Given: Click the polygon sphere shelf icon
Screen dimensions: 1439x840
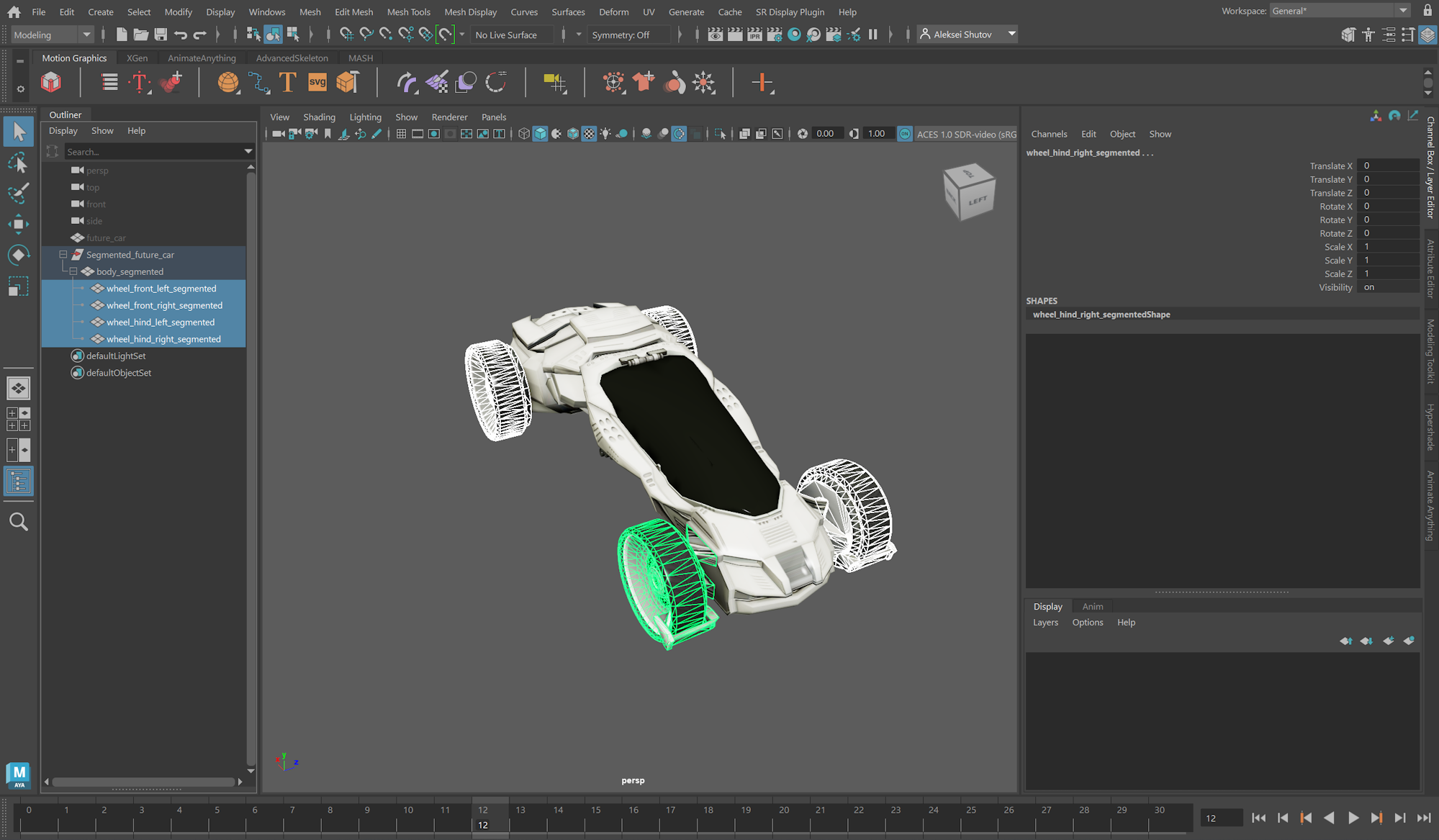Looking at the screenshot, I should coord(228,83).
